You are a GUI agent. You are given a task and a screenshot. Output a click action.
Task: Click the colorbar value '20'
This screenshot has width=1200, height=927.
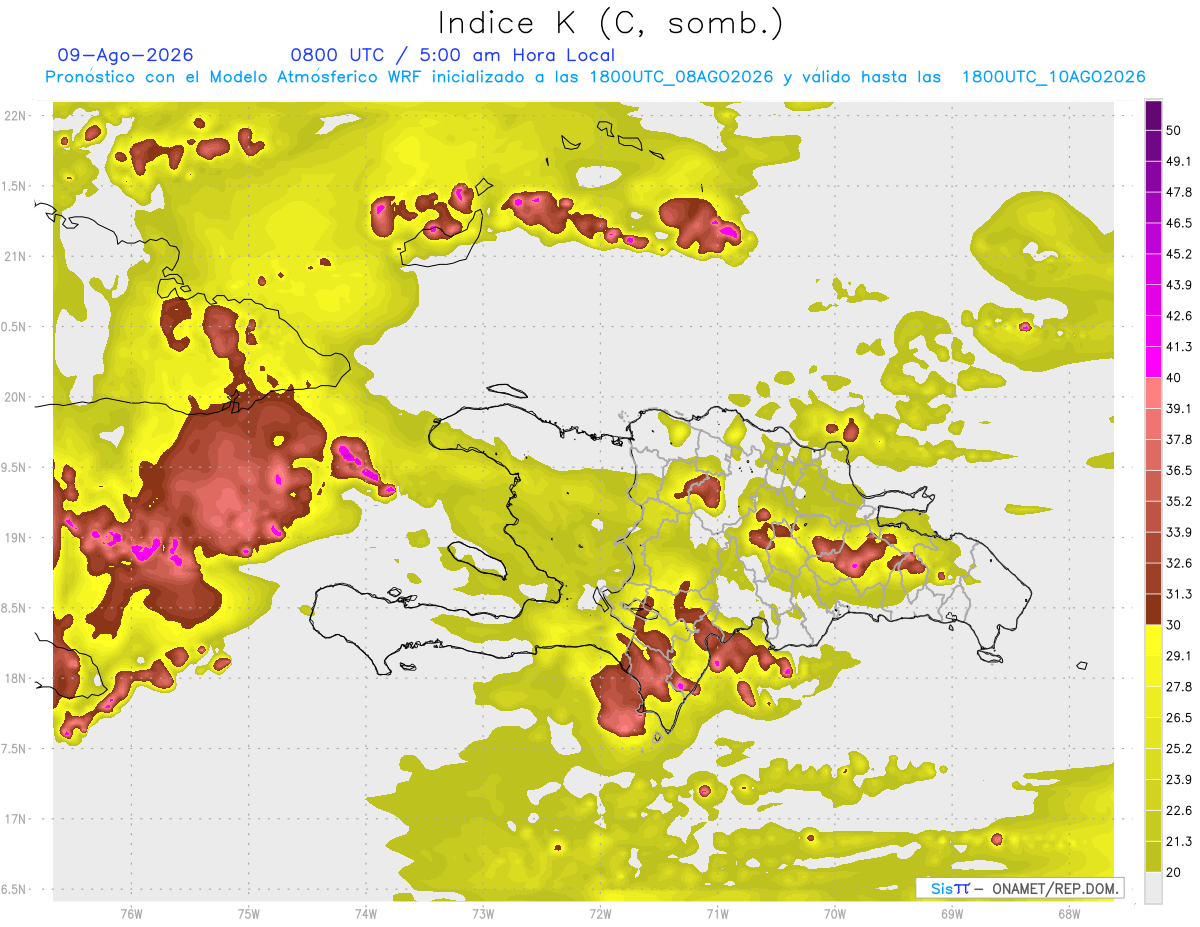point(1174,872)
